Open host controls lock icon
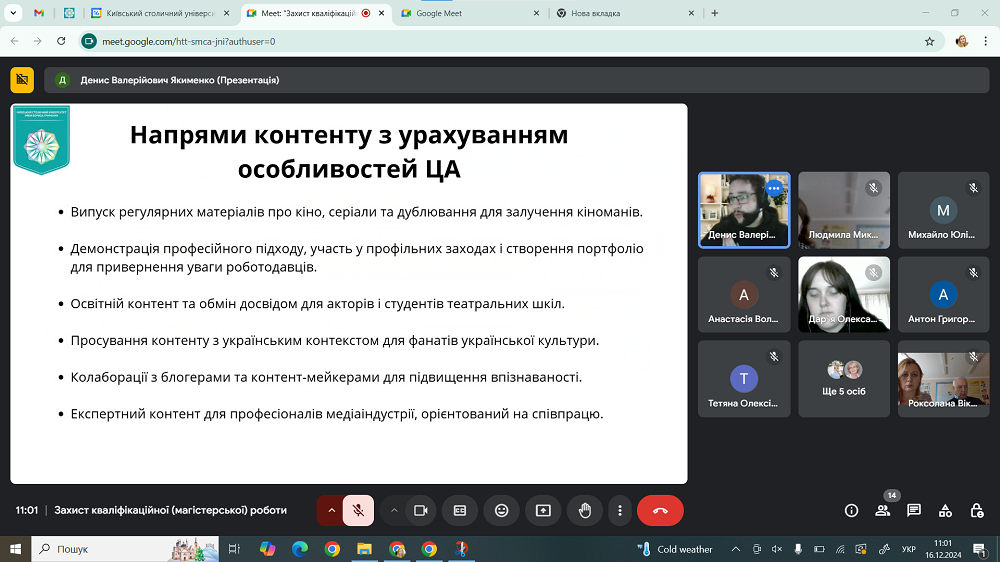 (x=976, y=510)
